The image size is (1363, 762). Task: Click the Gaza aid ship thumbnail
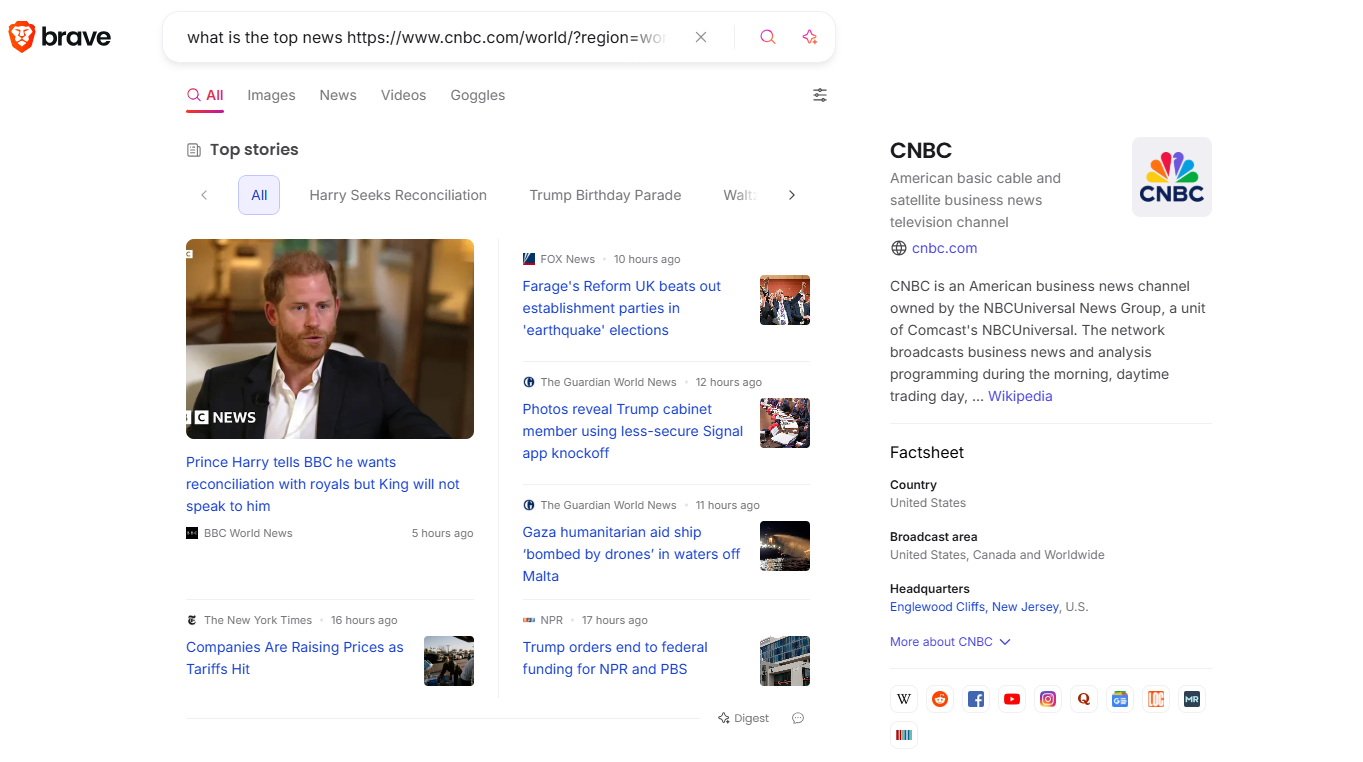tap(785, 546)
